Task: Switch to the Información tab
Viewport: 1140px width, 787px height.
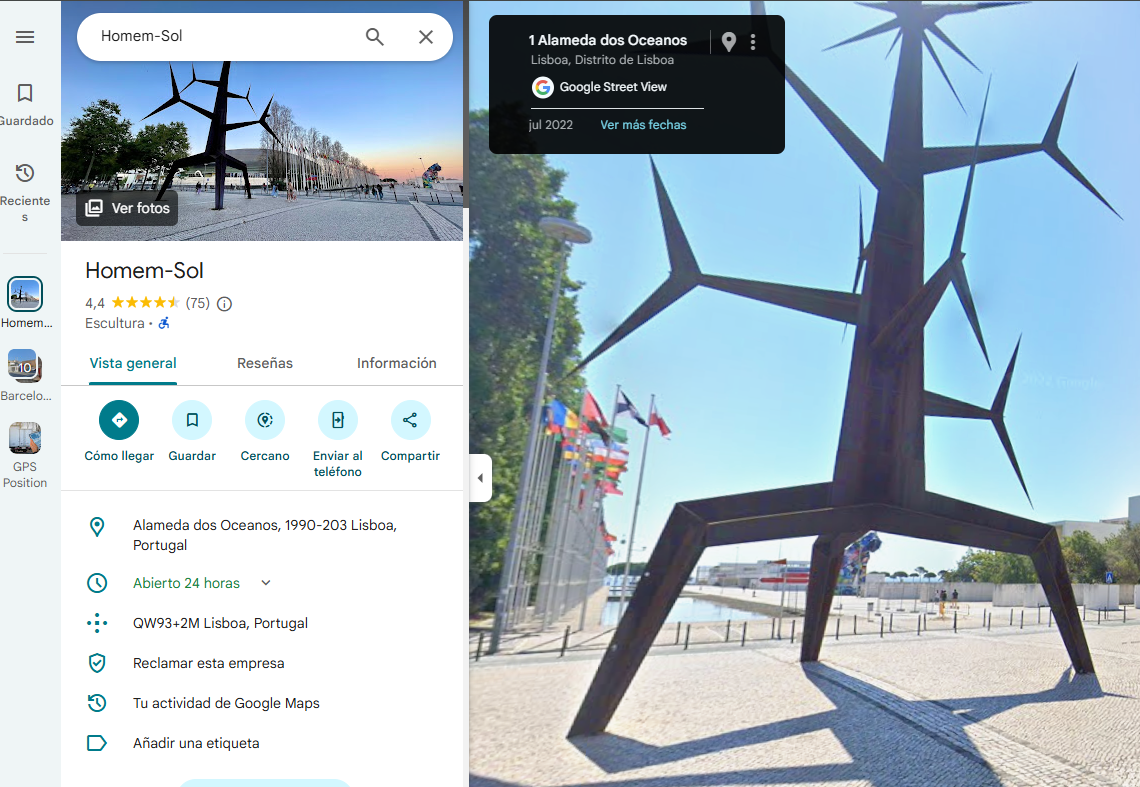Action: coord(396,363)
